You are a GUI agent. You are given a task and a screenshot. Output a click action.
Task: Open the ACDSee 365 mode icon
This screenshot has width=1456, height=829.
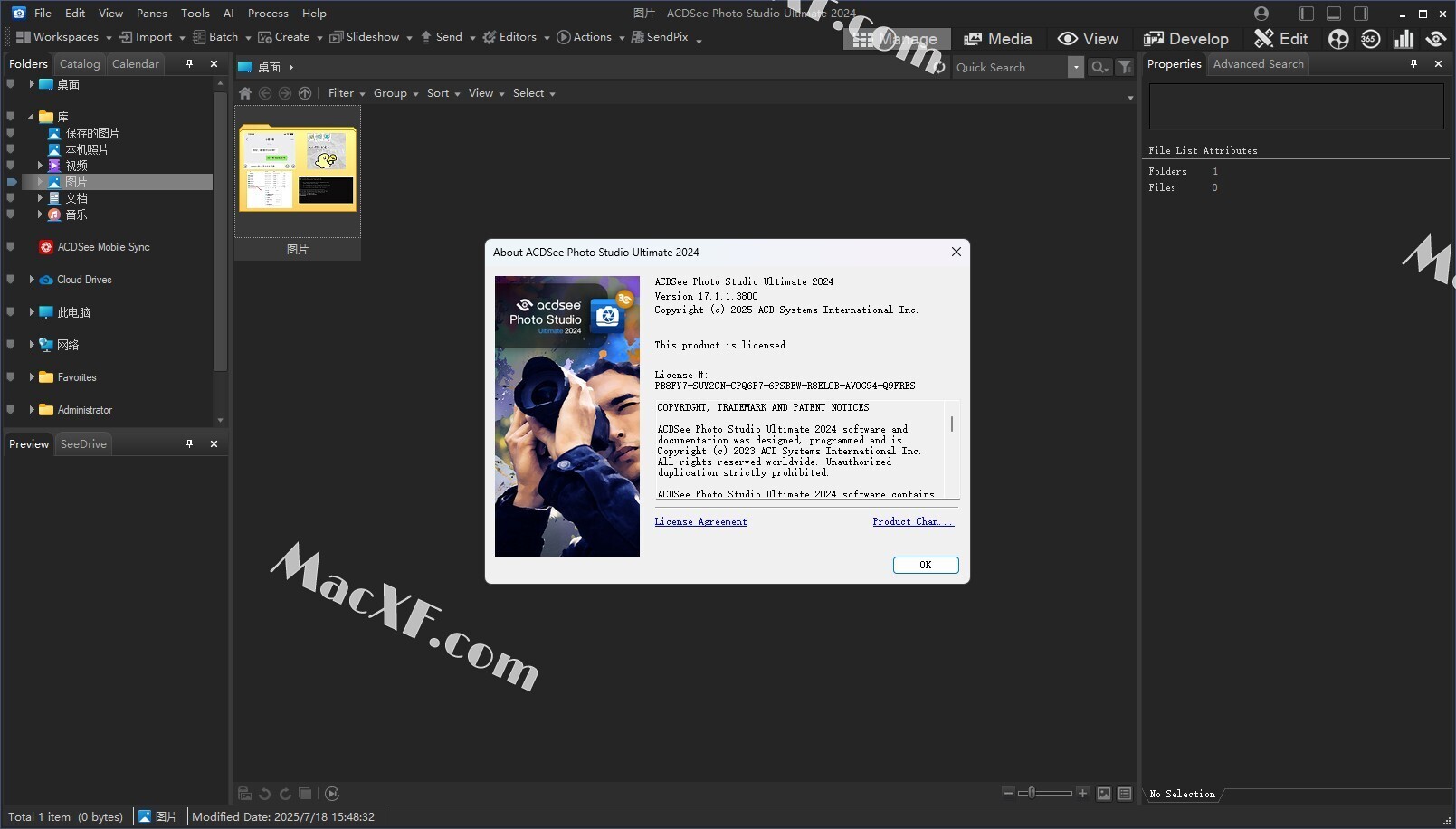[1370, 39]
